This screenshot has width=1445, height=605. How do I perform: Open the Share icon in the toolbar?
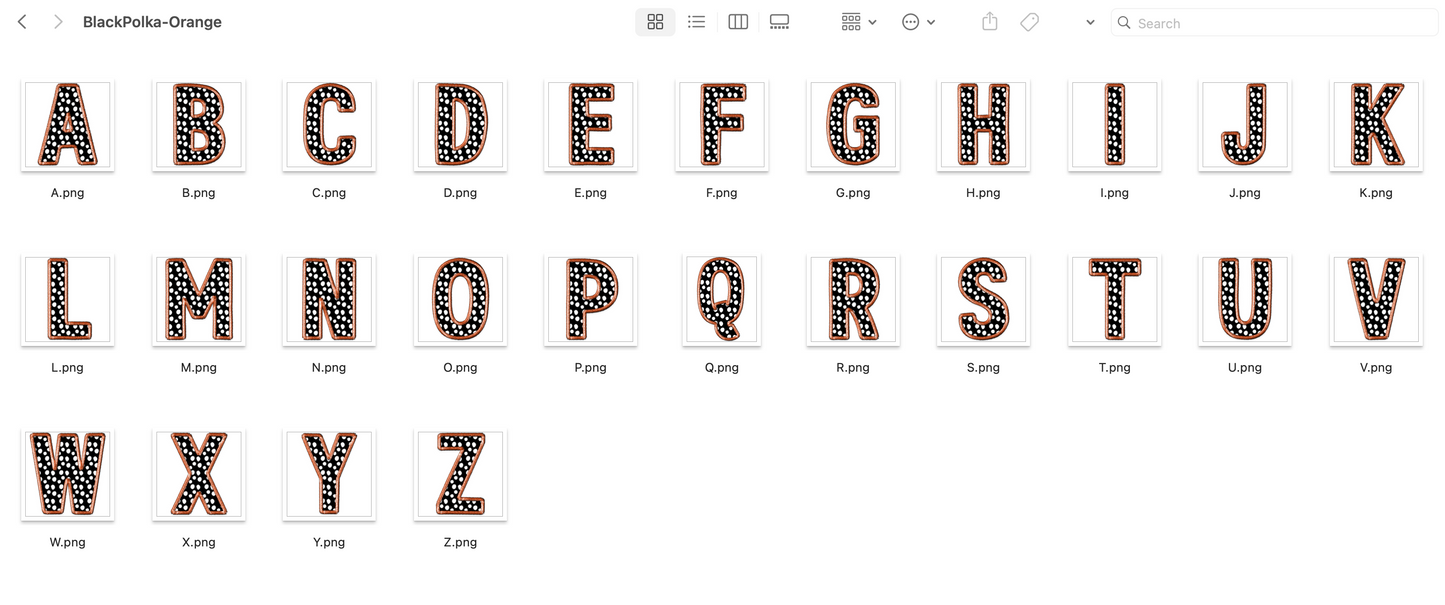tap(989, 21)
